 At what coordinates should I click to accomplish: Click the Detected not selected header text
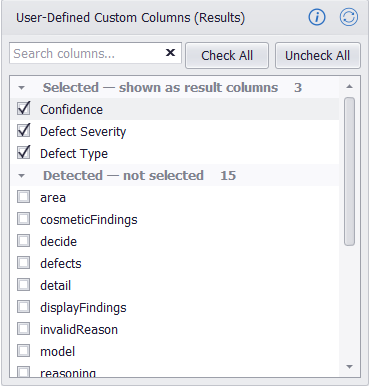coord(123,176)
